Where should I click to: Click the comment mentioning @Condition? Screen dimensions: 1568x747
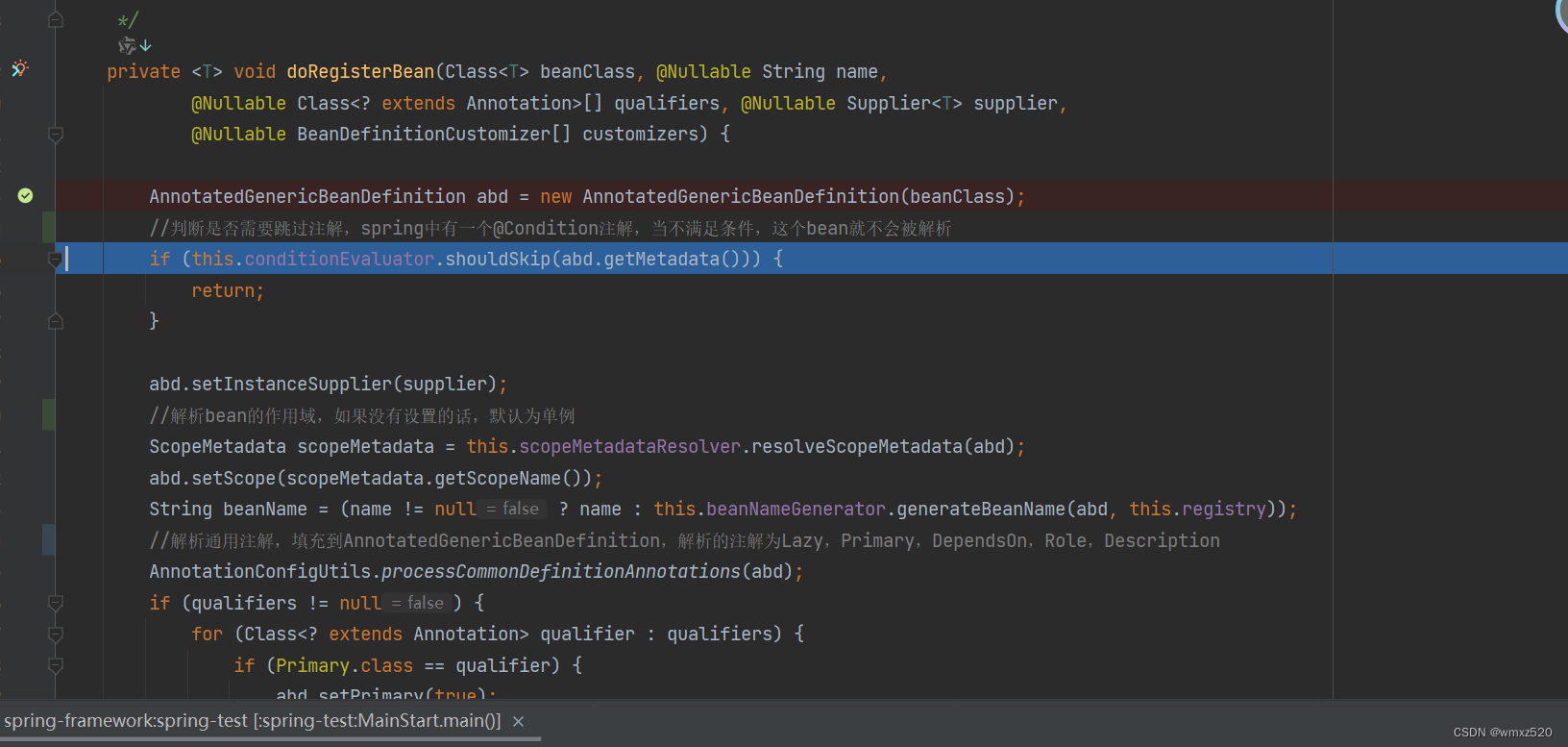(x=551, y=229)
